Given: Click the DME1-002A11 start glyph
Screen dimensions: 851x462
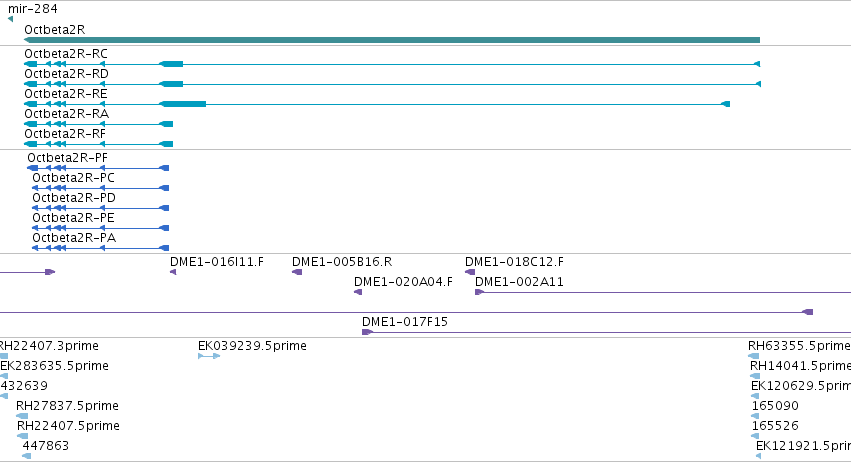Looking at the screenshot, I should 479,292.
